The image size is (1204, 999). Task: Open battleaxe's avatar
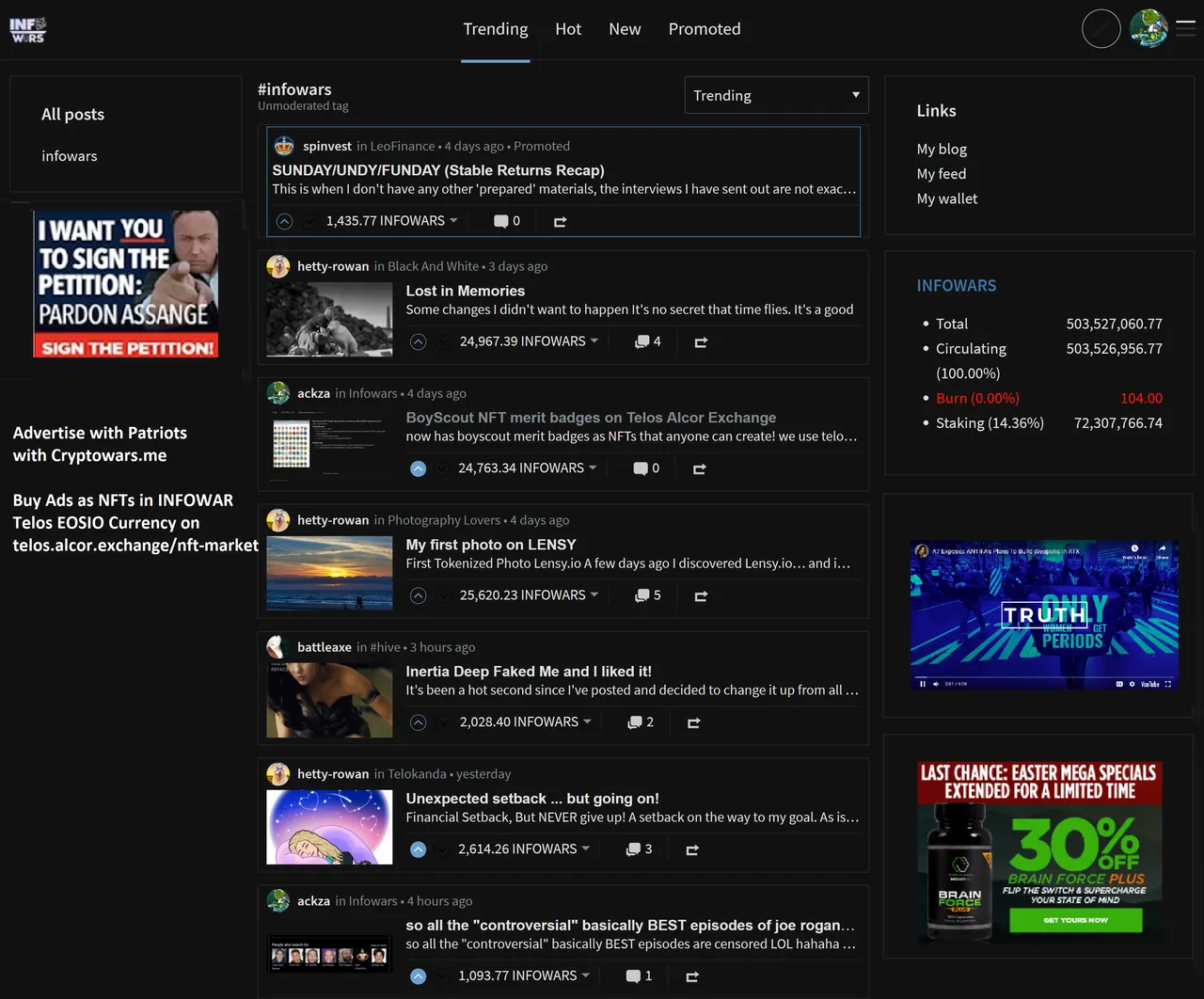[x=278, y=647]
